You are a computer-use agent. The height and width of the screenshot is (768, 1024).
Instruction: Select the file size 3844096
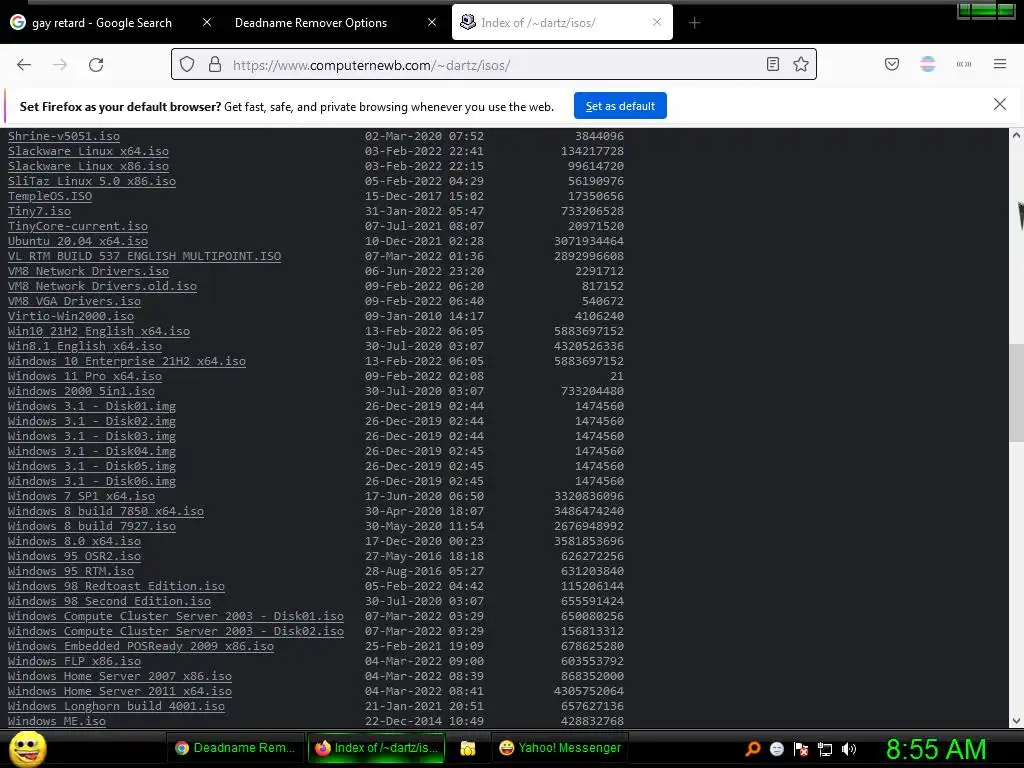click(x=599, y=136)
